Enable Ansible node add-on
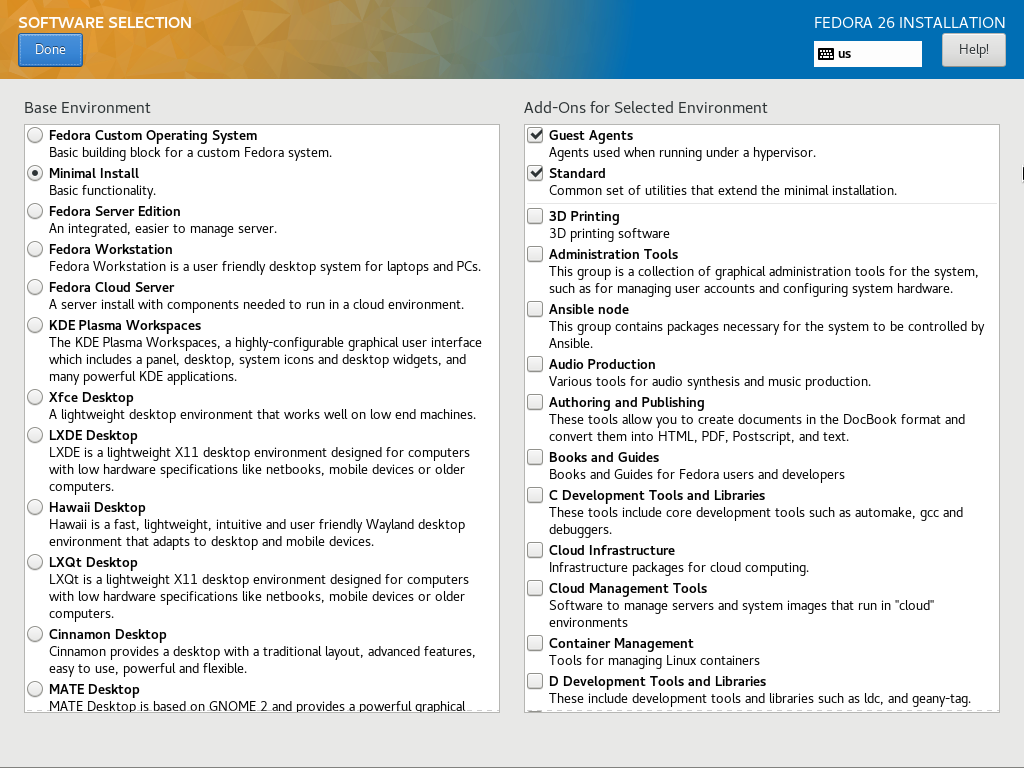 click(536, 309)
